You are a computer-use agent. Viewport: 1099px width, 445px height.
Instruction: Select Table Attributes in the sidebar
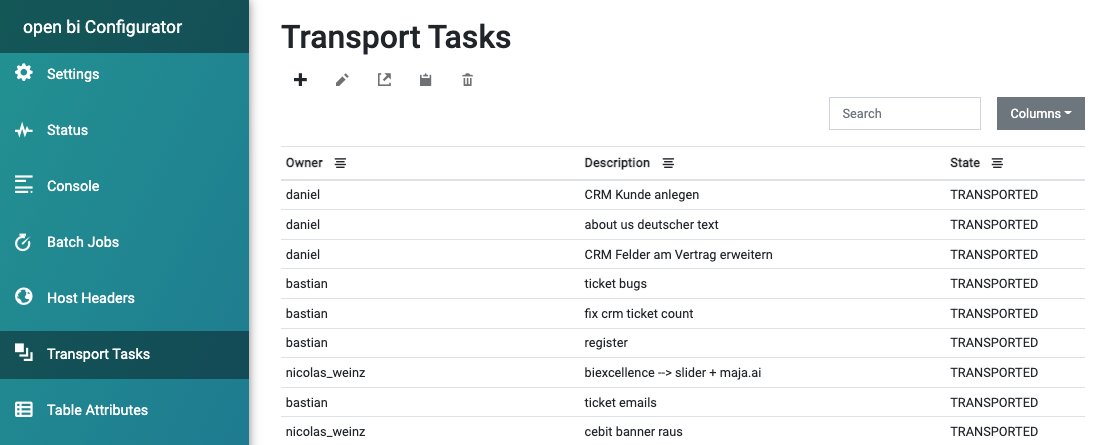click(x=124, y=410)
